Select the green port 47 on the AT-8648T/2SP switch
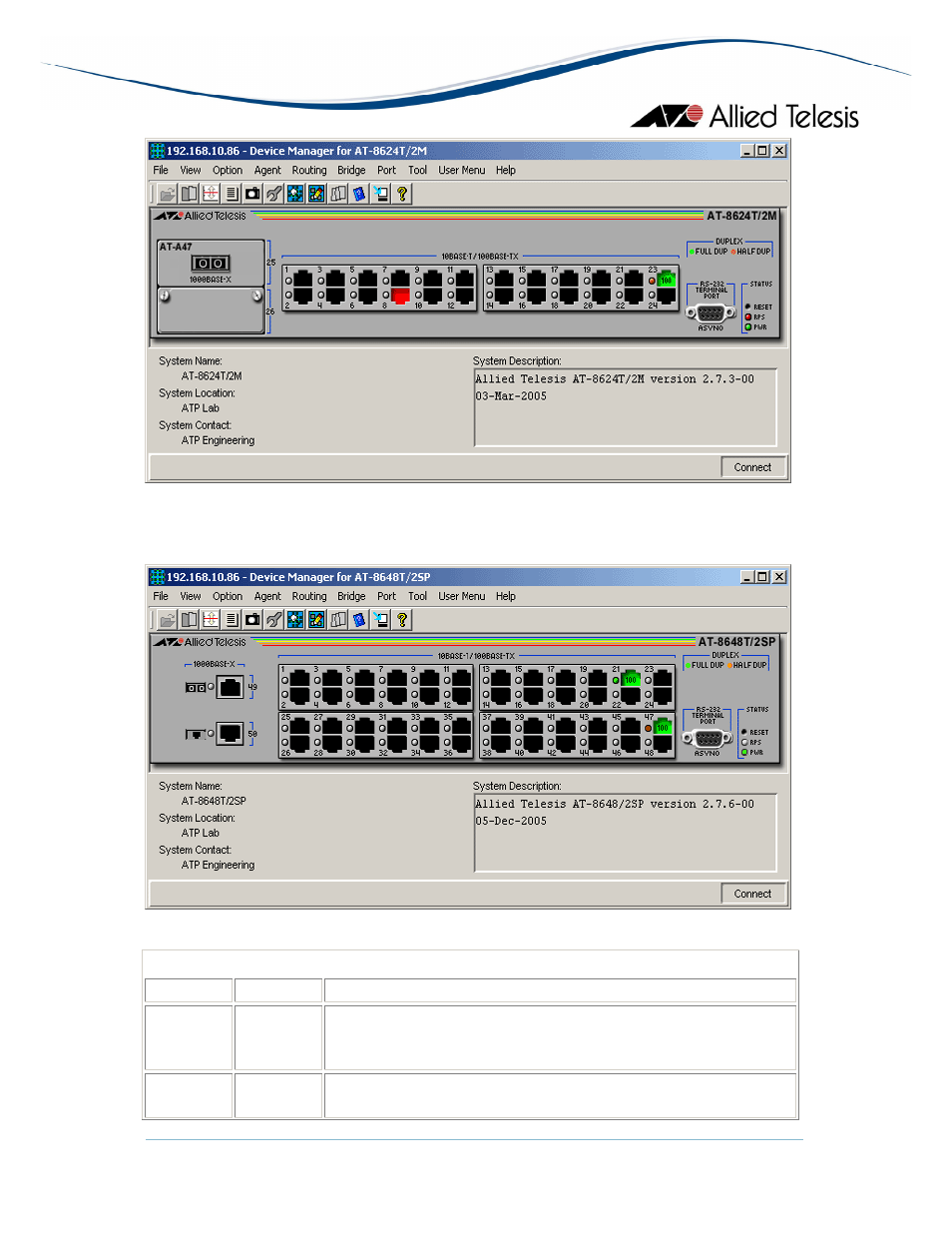 pyautogui.click(x=662, y=728)
